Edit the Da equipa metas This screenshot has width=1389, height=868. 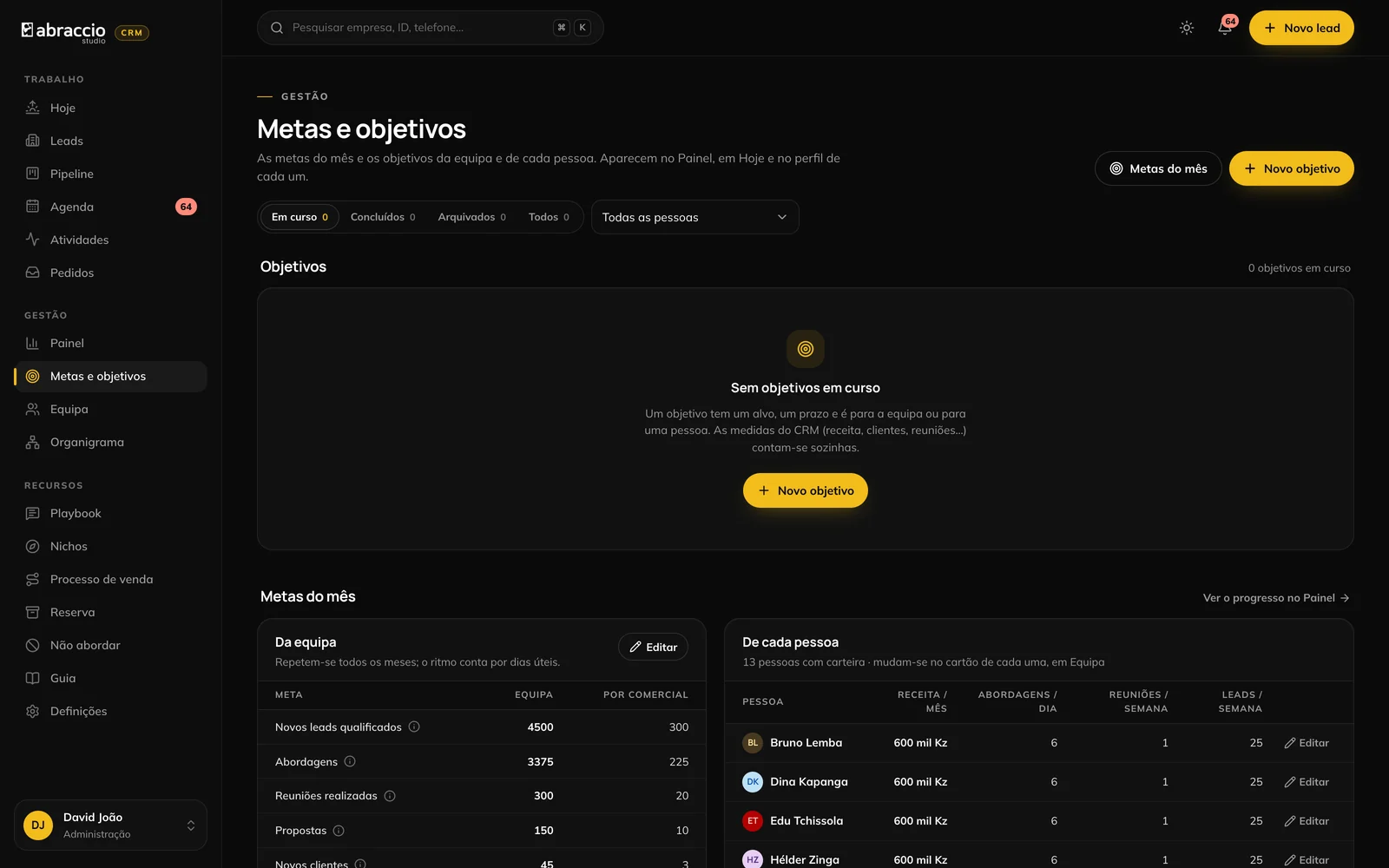click(x=653, y=647)
